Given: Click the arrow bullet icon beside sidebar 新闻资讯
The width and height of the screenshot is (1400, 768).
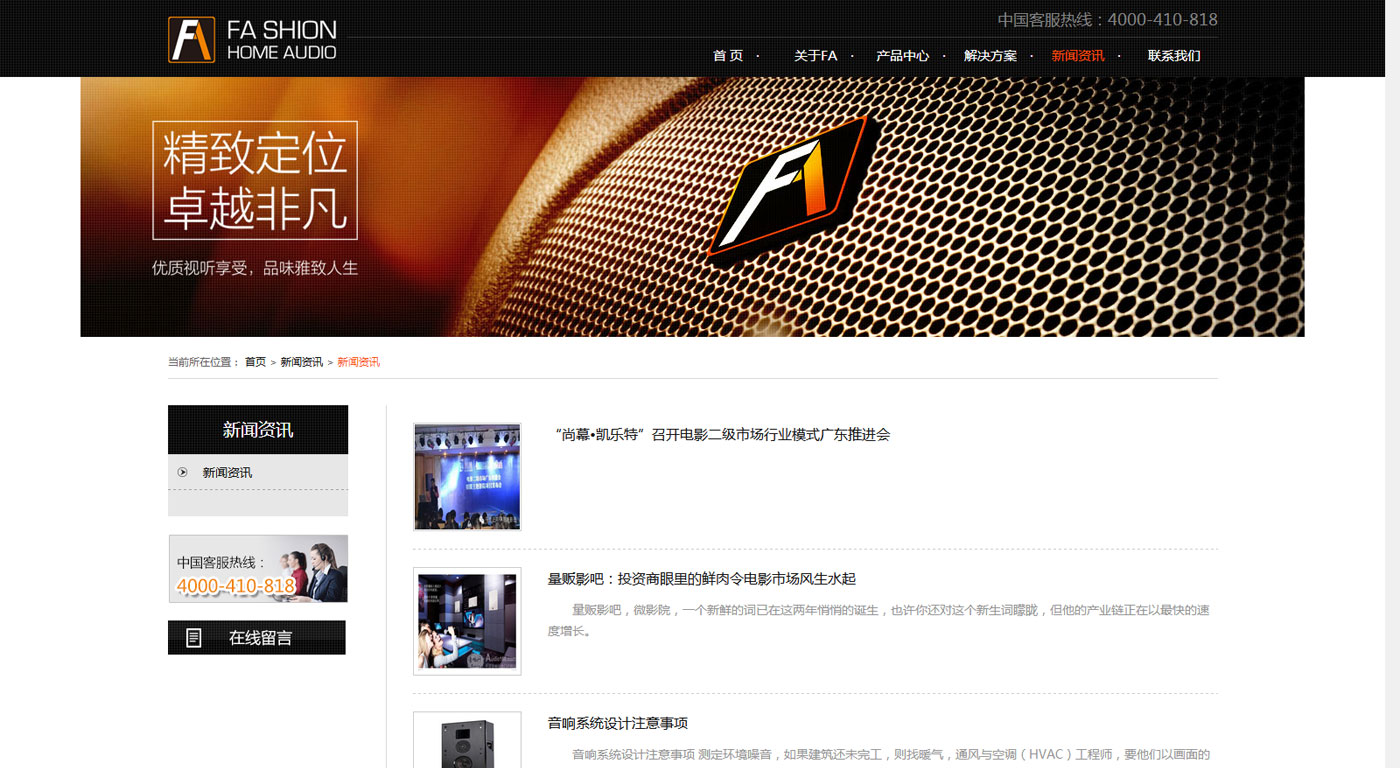Looking at the screenshot, I should (x=182, y=472).
